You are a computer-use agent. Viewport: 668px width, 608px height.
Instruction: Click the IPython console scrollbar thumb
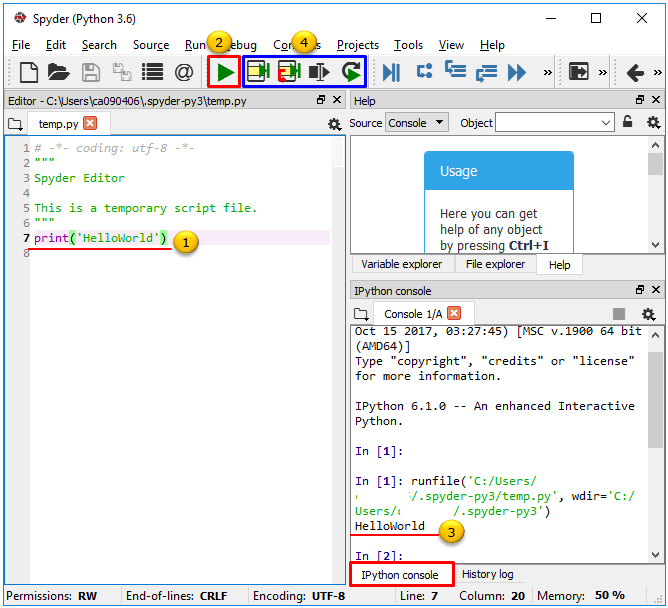coord(655,400)
